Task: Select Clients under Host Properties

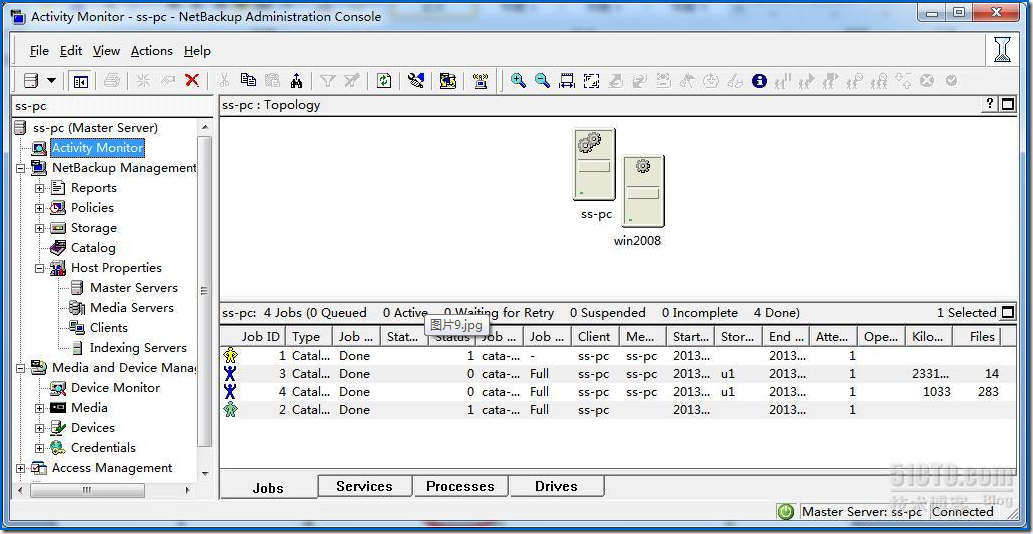Action: 109,328
